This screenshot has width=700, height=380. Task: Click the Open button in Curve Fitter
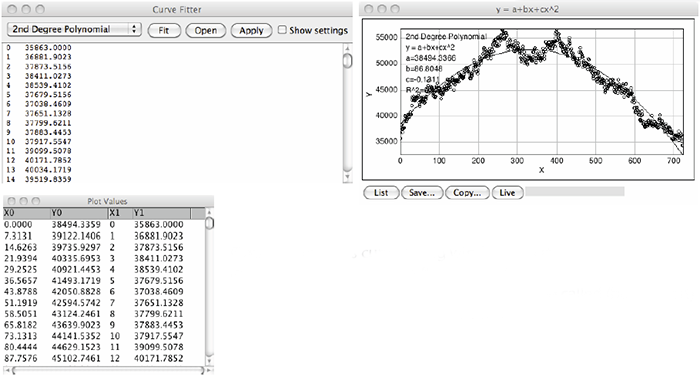(x=205, y=30)
